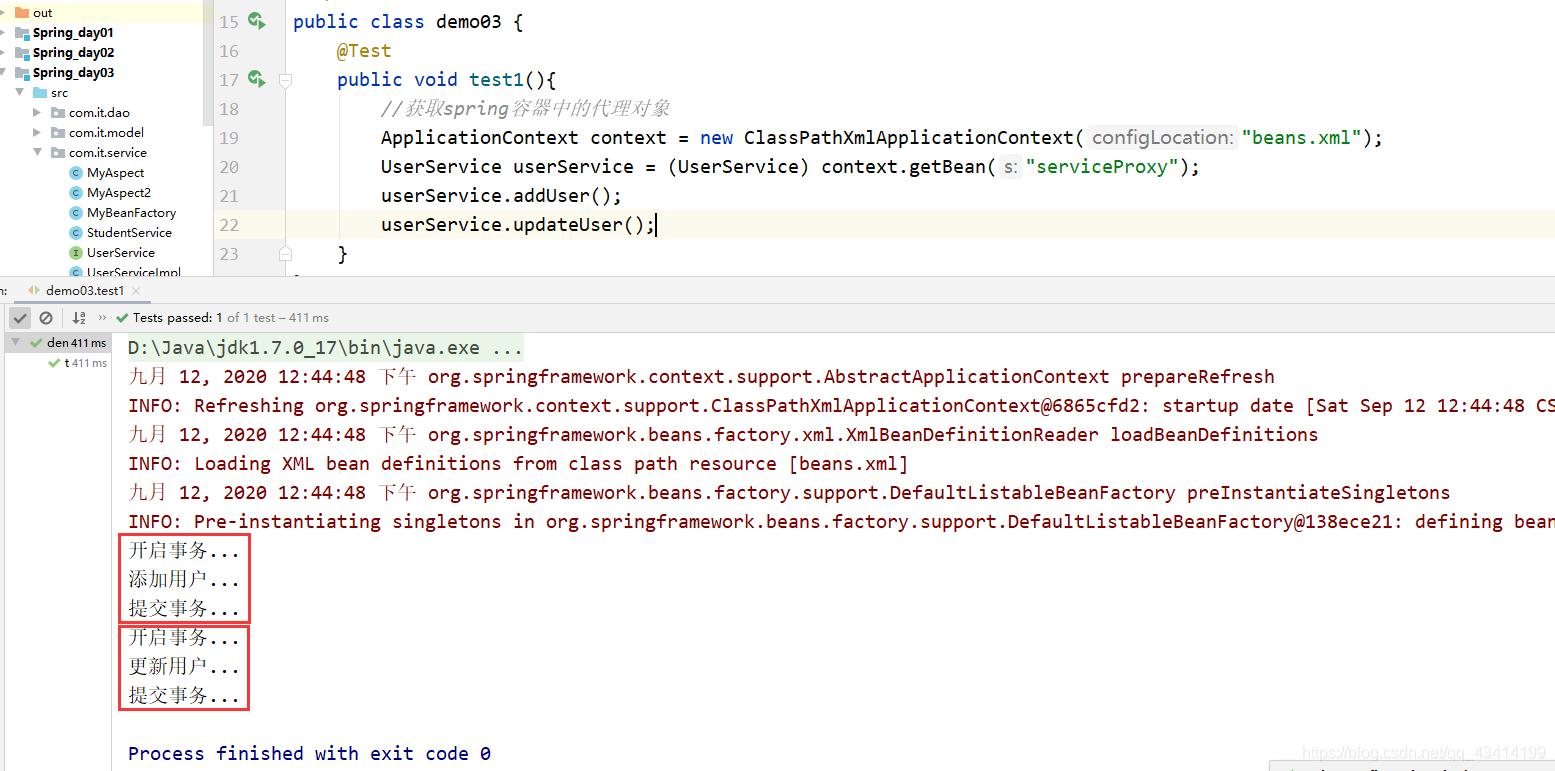
Task: Place cursor on userService.updateUser(); line
Action: (x=518, y=225)
